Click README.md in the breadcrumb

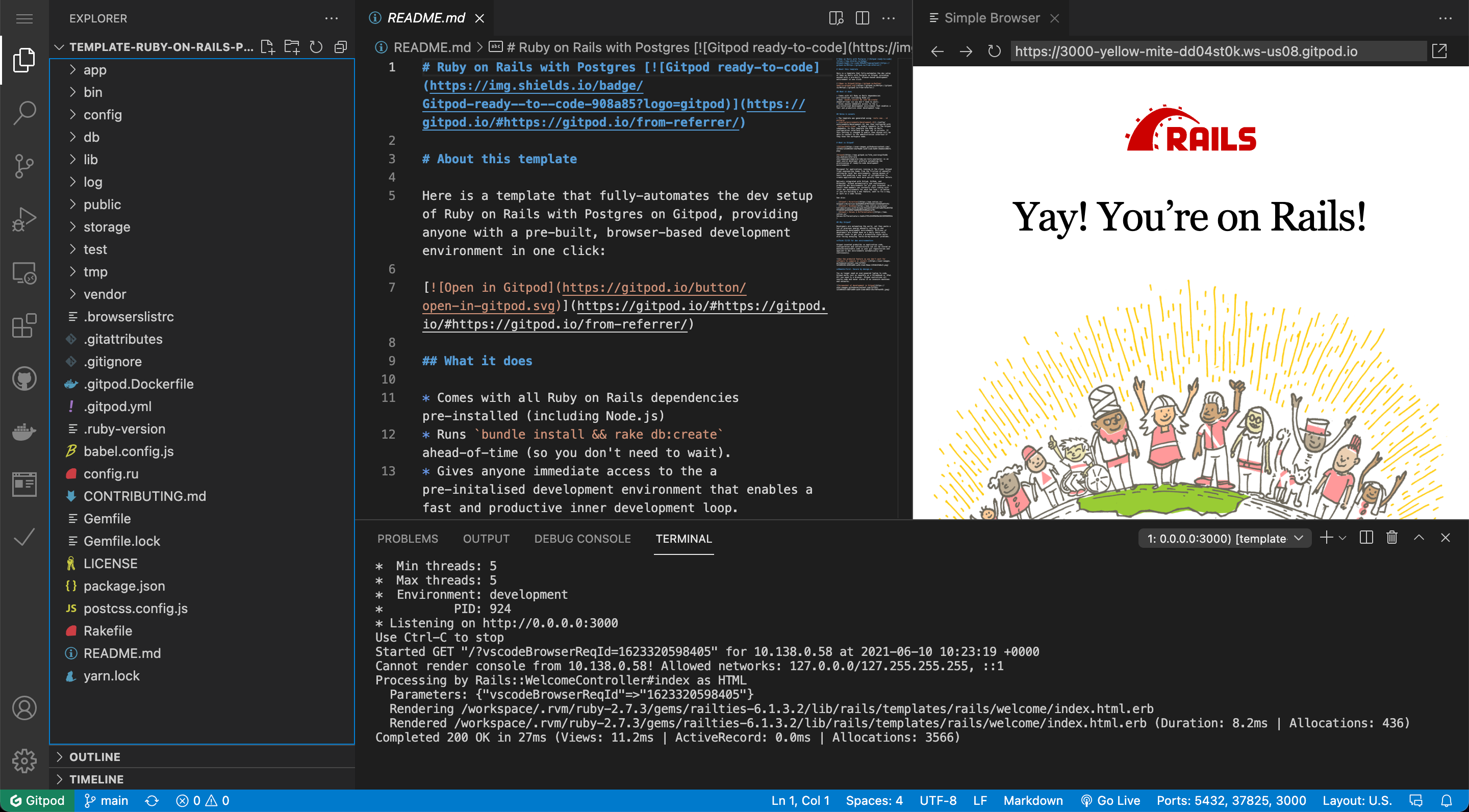[432, 47]
